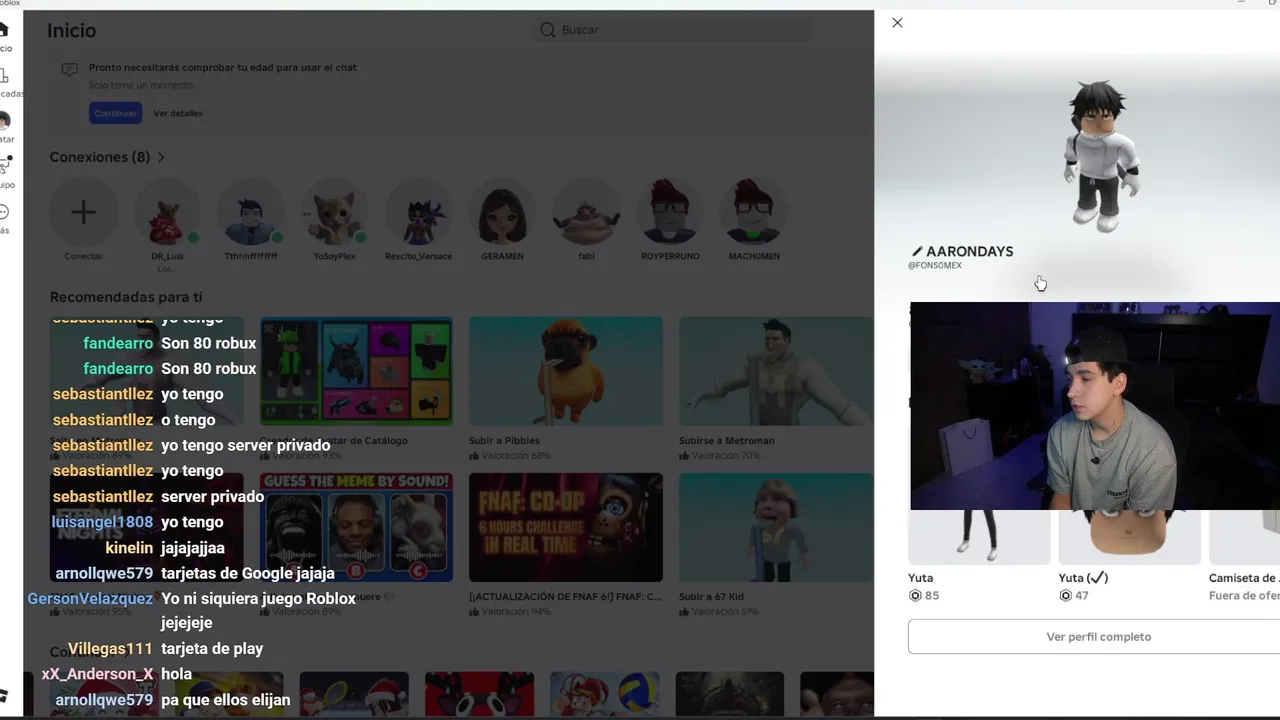Open GERAMEN connection avatar
The width and height of the screenshot is (1280, 720).
(x=502, y=212)
